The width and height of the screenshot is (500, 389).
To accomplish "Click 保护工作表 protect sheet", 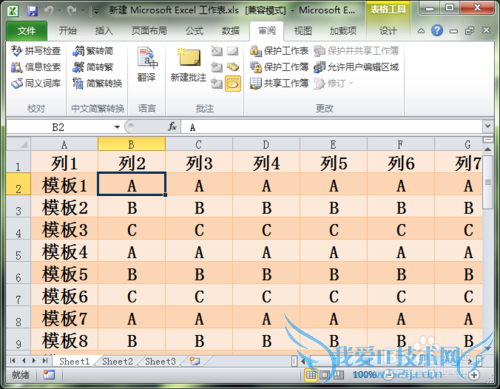I will pyautogui.click(x=279, y=51).
